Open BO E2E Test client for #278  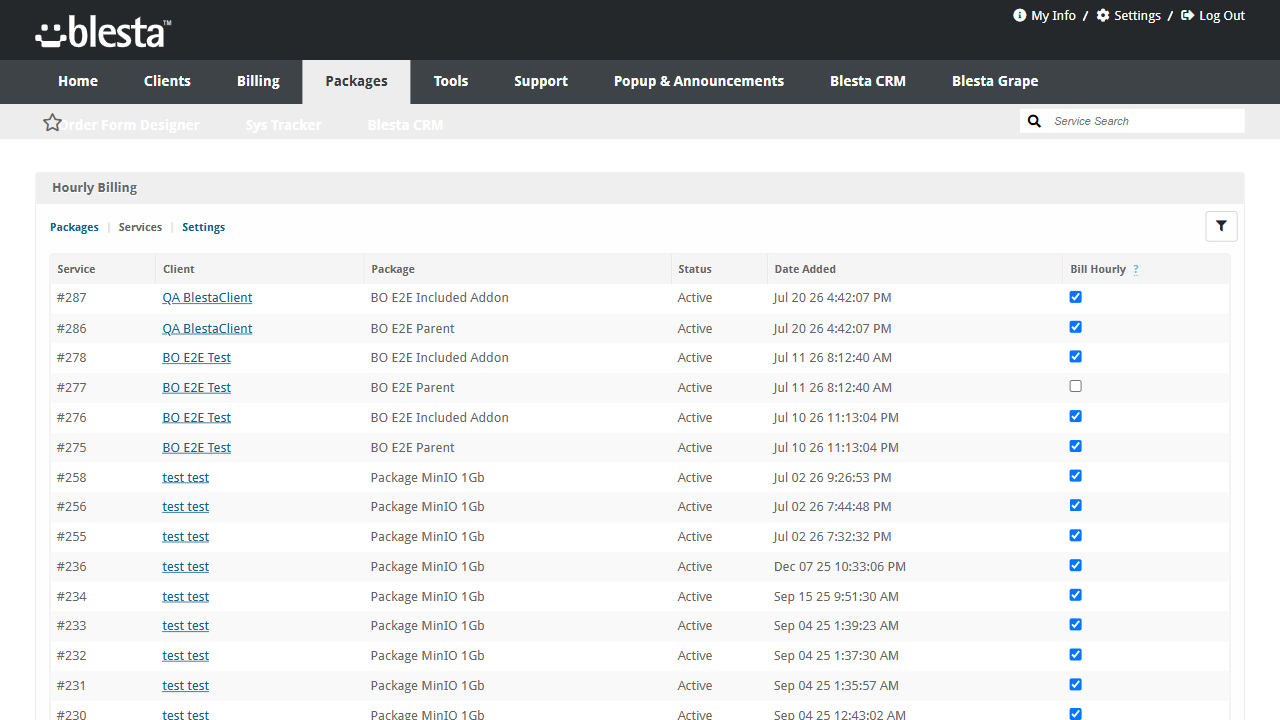(x=196, y=357)
